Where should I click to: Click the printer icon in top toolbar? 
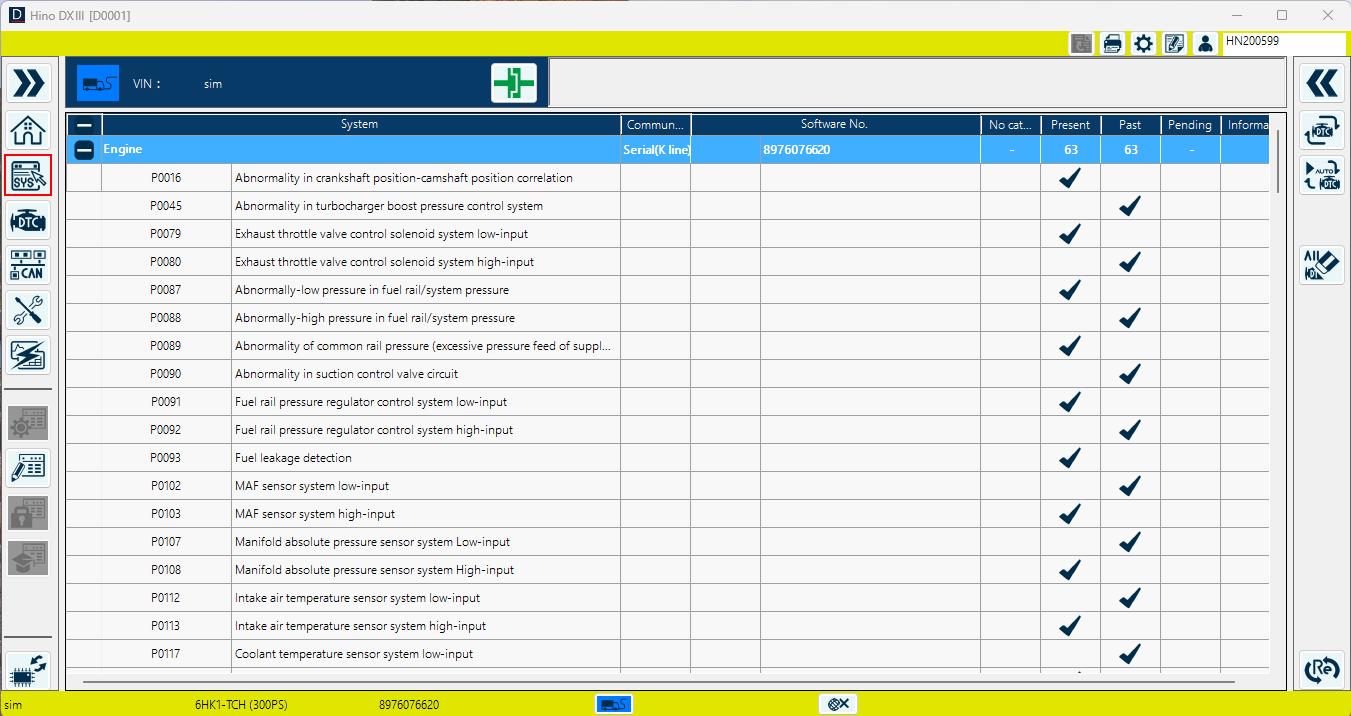click(x=1112, y=43)
